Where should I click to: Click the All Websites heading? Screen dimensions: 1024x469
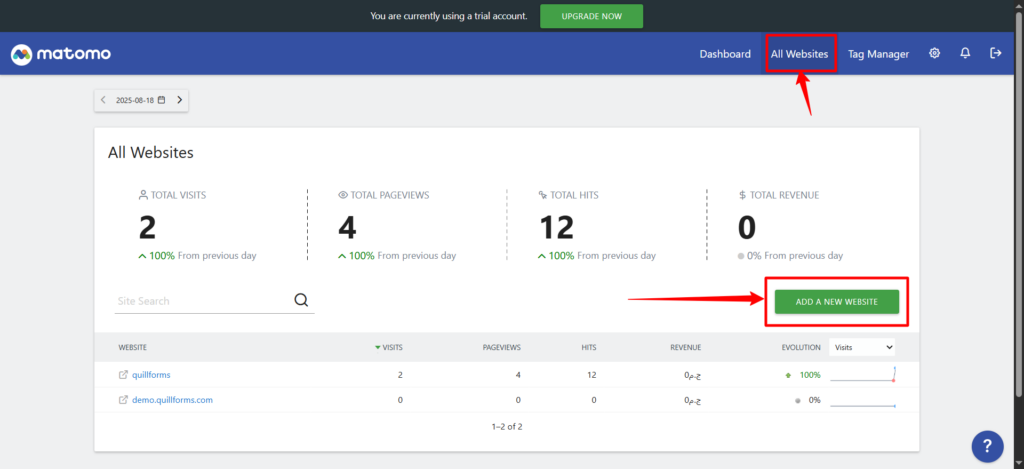point(151,153)
